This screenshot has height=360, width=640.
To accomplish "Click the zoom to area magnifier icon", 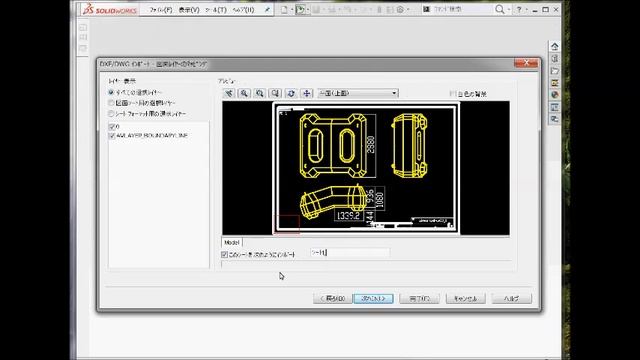I will 260,93.
